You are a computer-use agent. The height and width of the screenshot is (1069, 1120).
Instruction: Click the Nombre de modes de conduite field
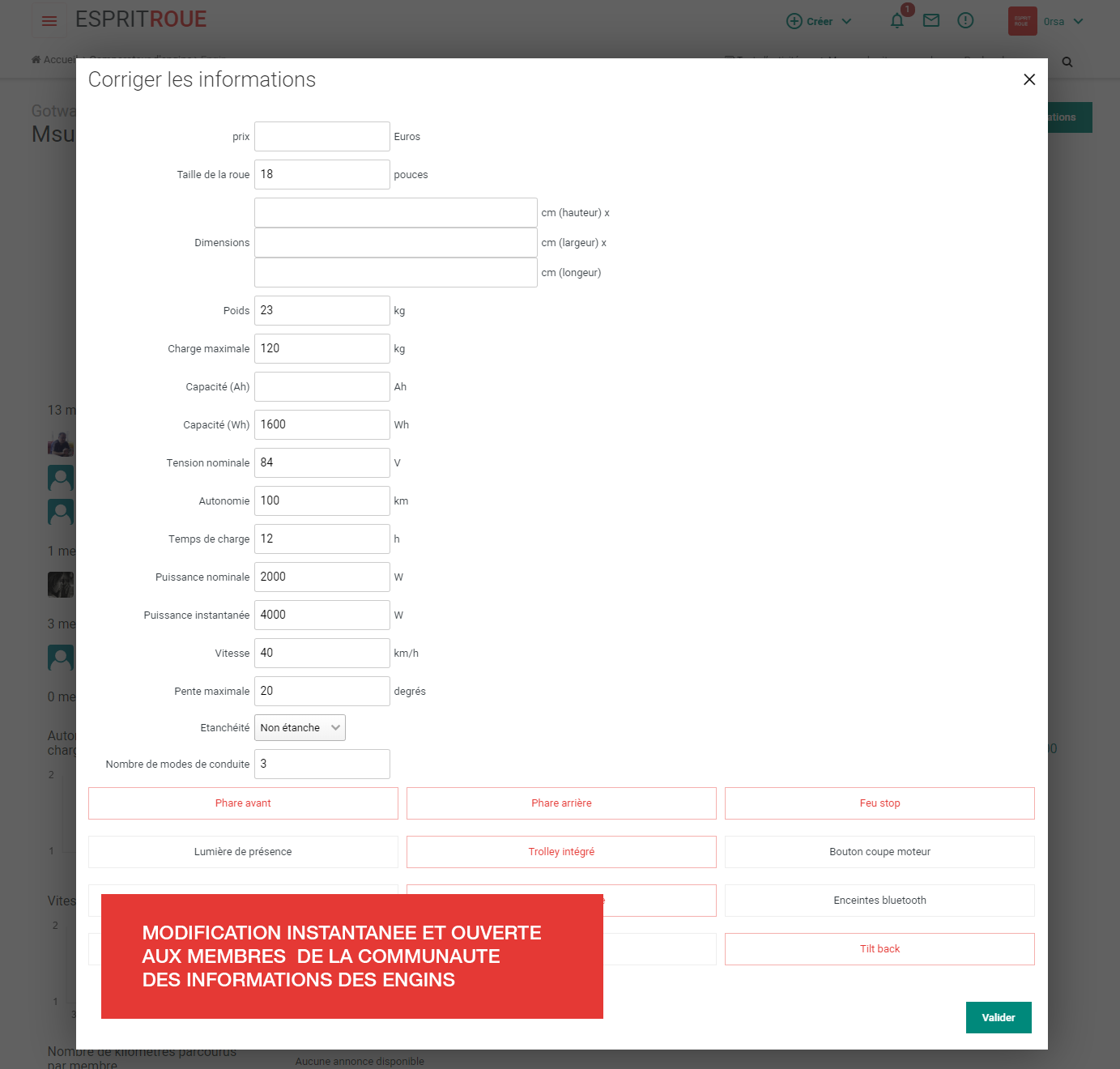coord(322,764)
